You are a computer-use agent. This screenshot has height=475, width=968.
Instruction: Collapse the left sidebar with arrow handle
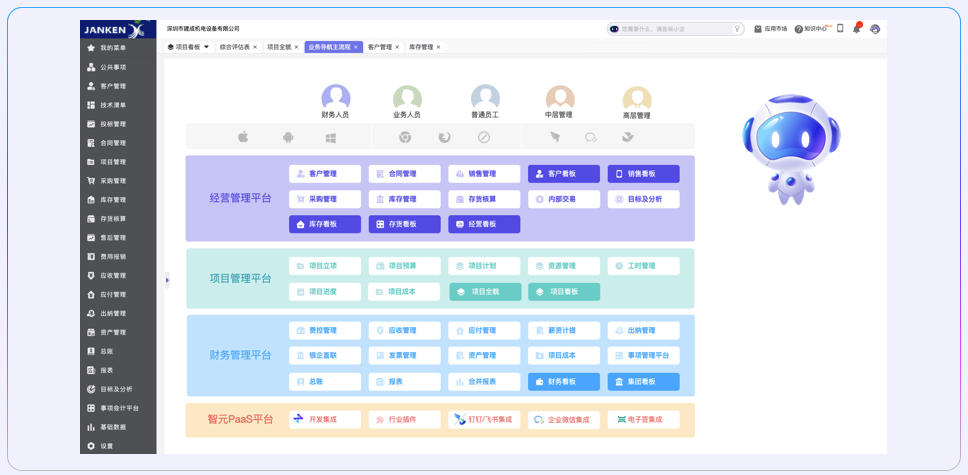click(x=167, y=280)
